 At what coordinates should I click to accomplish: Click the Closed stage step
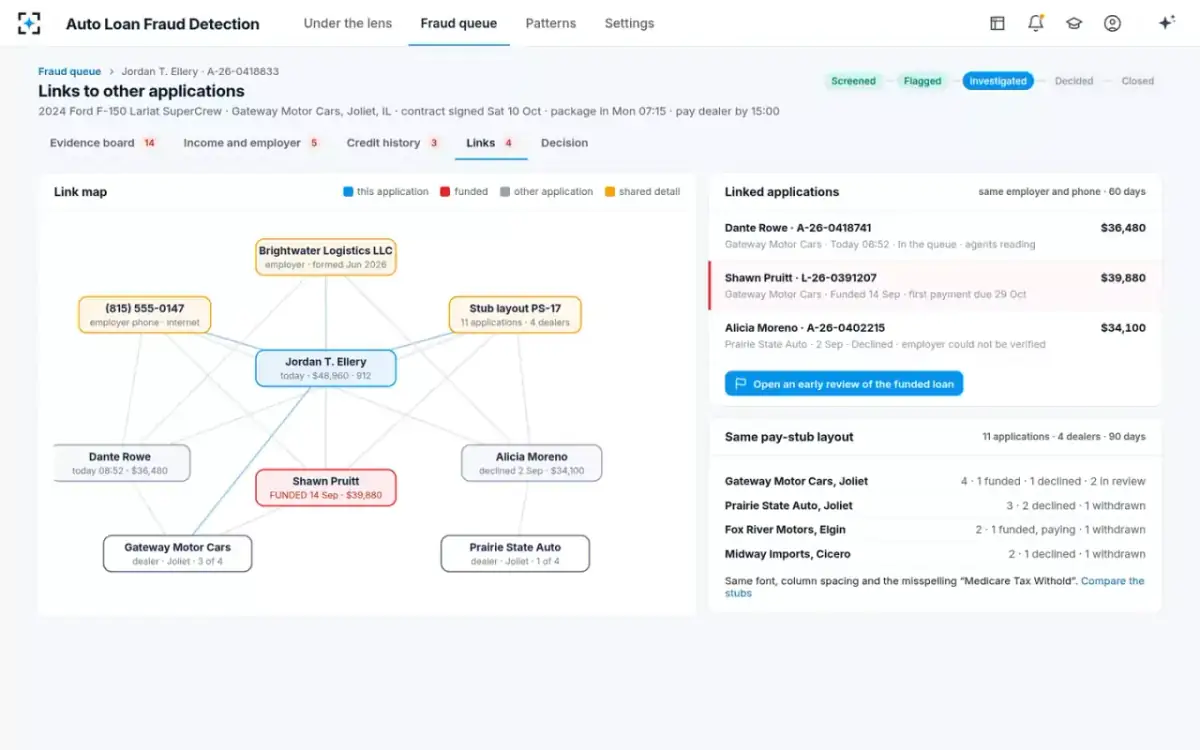coord(1137,81)
